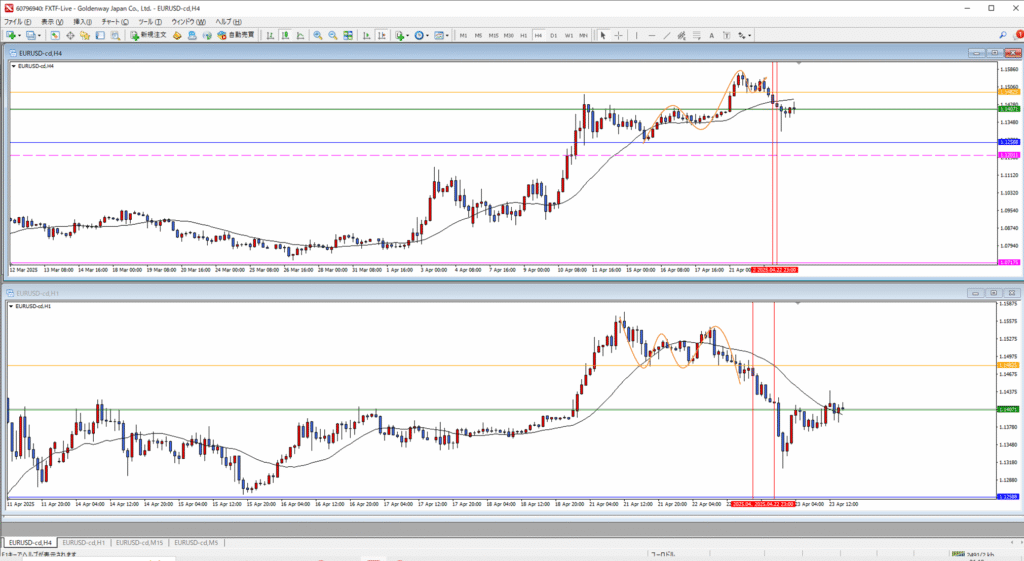Open the チャート menu
1024x561 pixels.
(x=115, y=22)
